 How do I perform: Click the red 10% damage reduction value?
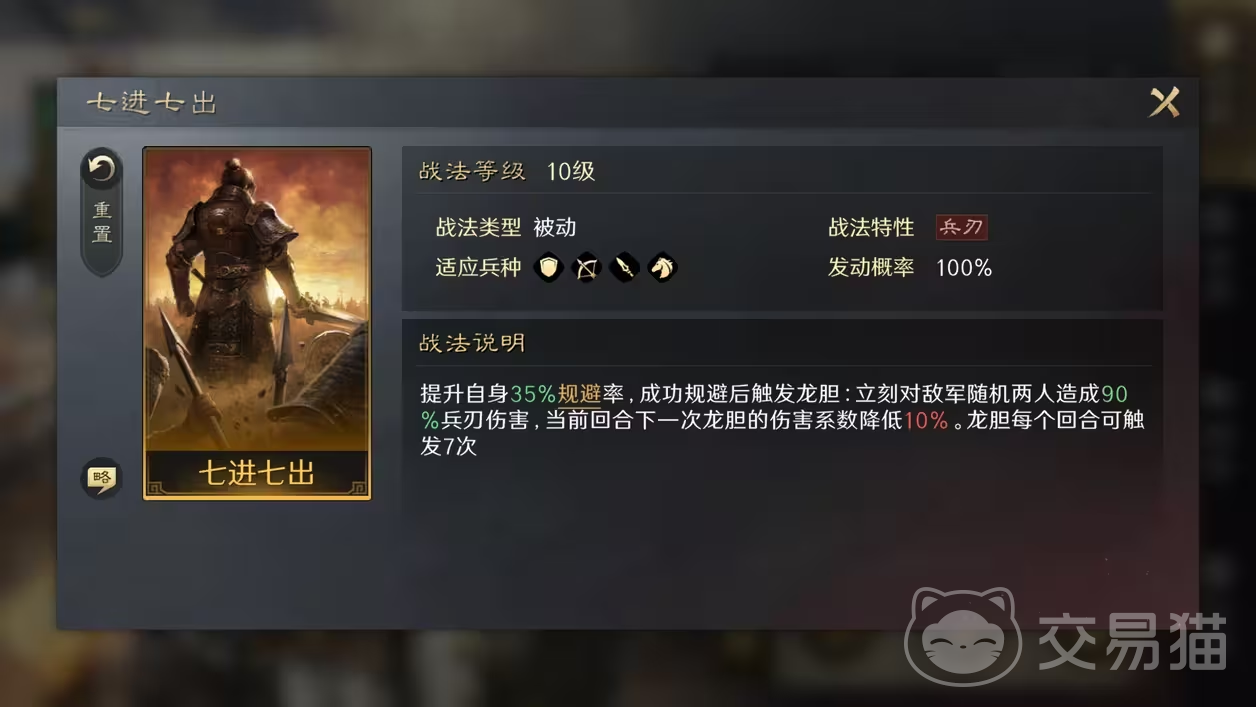tap(926, 420)
